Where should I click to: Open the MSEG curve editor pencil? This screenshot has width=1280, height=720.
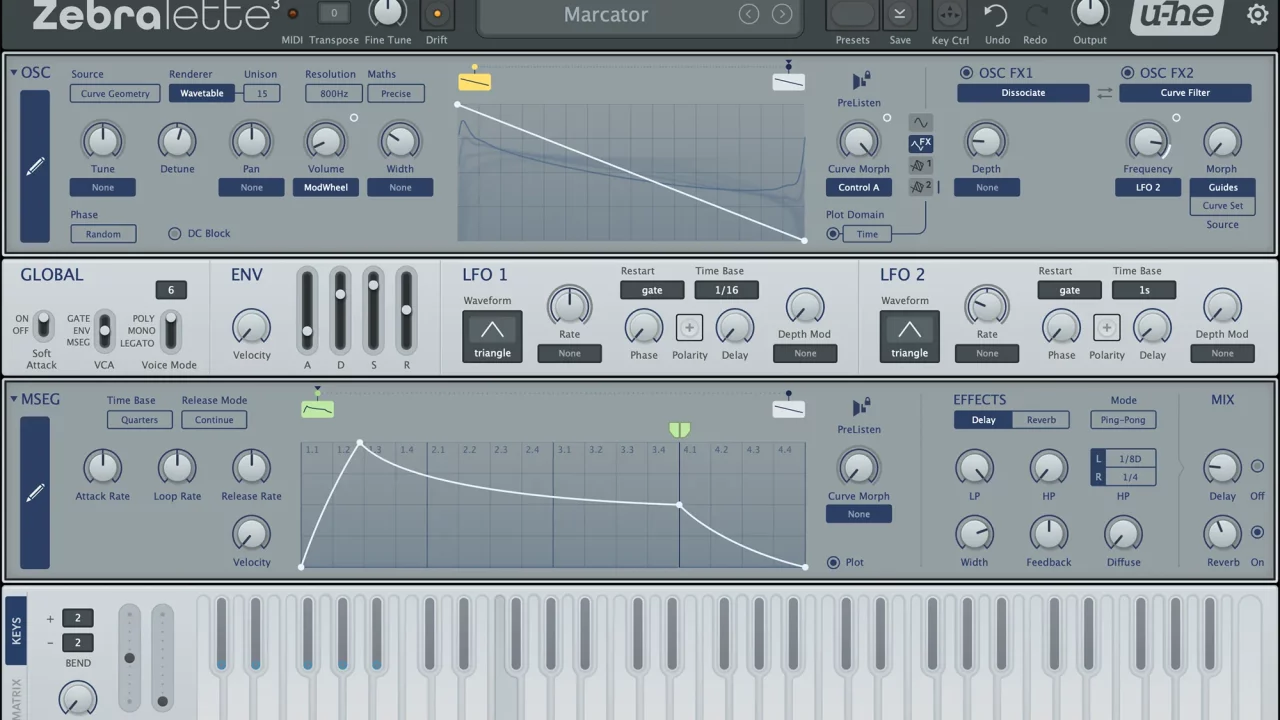[35, 493]
